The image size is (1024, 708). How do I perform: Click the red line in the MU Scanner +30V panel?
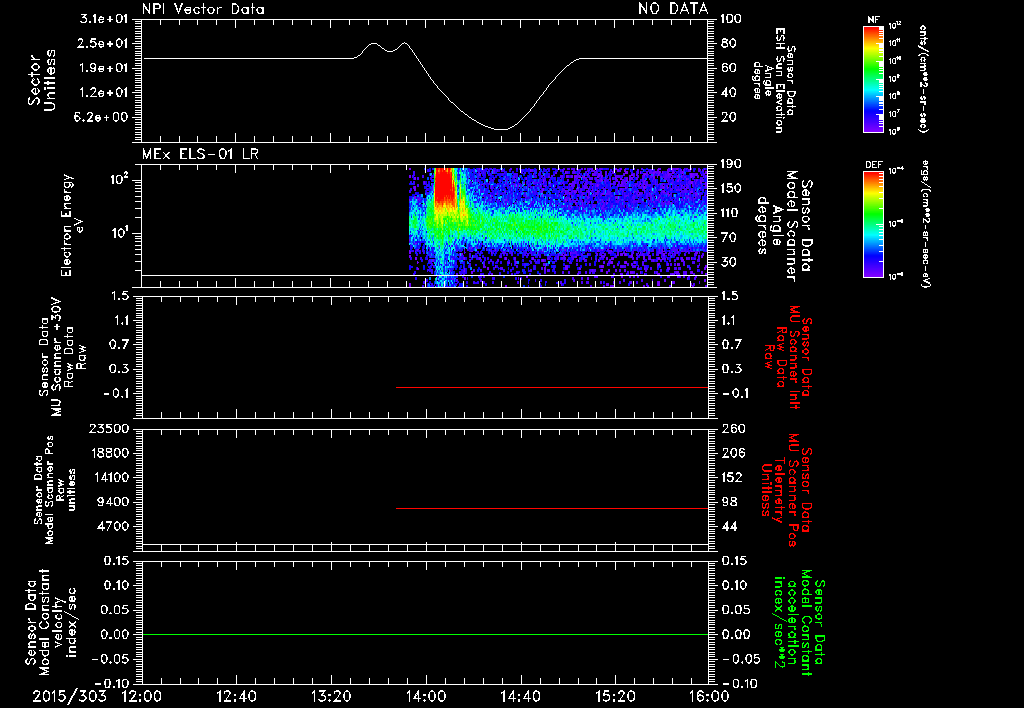click(x=552, y=387)
